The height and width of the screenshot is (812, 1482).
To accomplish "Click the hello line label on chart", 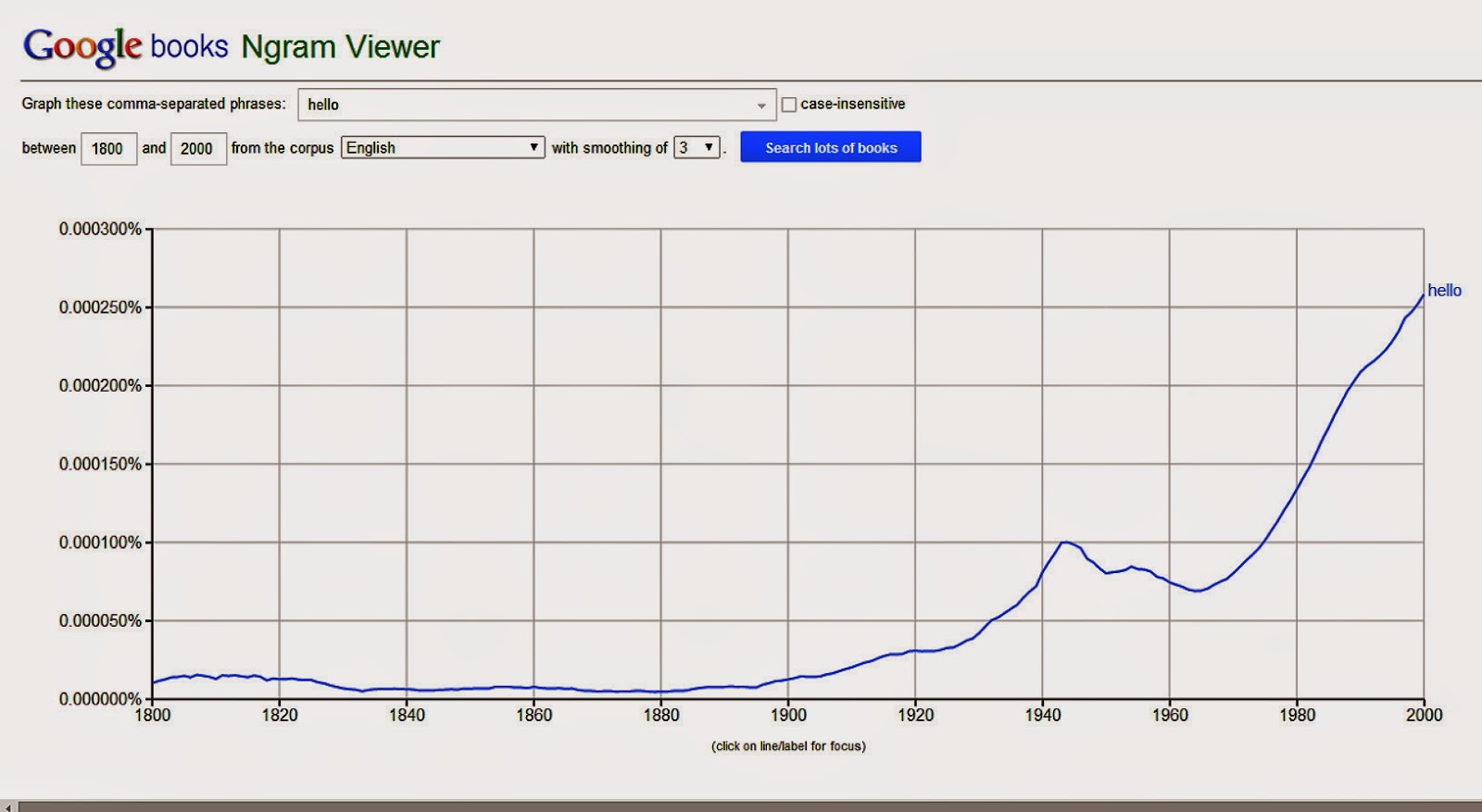I will point(1444,291).
